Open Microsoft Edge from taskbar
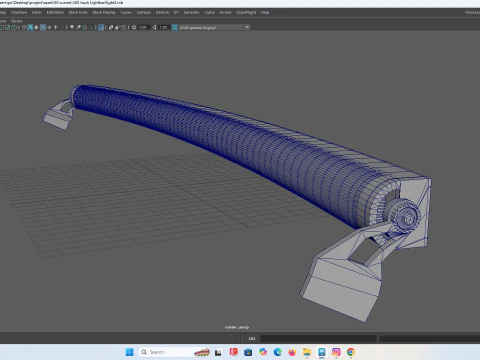The height and width of the screenshot is (360, 480). [277, 352]
